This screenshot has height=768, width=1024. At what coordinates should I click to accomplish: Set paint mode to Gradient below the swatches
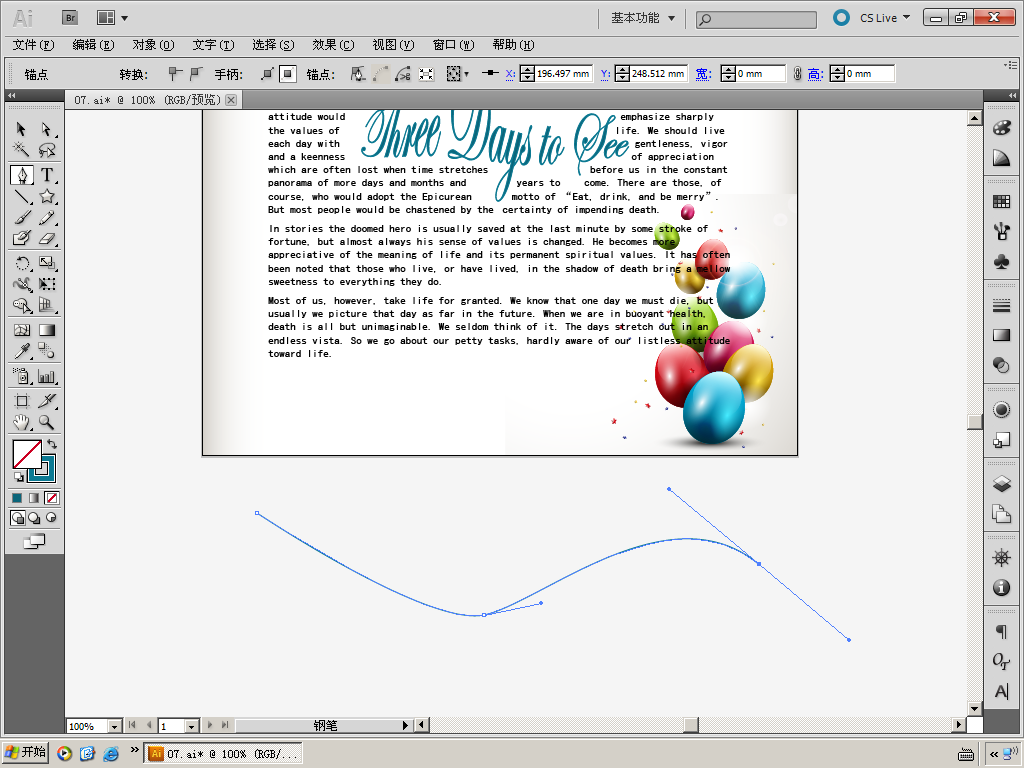34,498
